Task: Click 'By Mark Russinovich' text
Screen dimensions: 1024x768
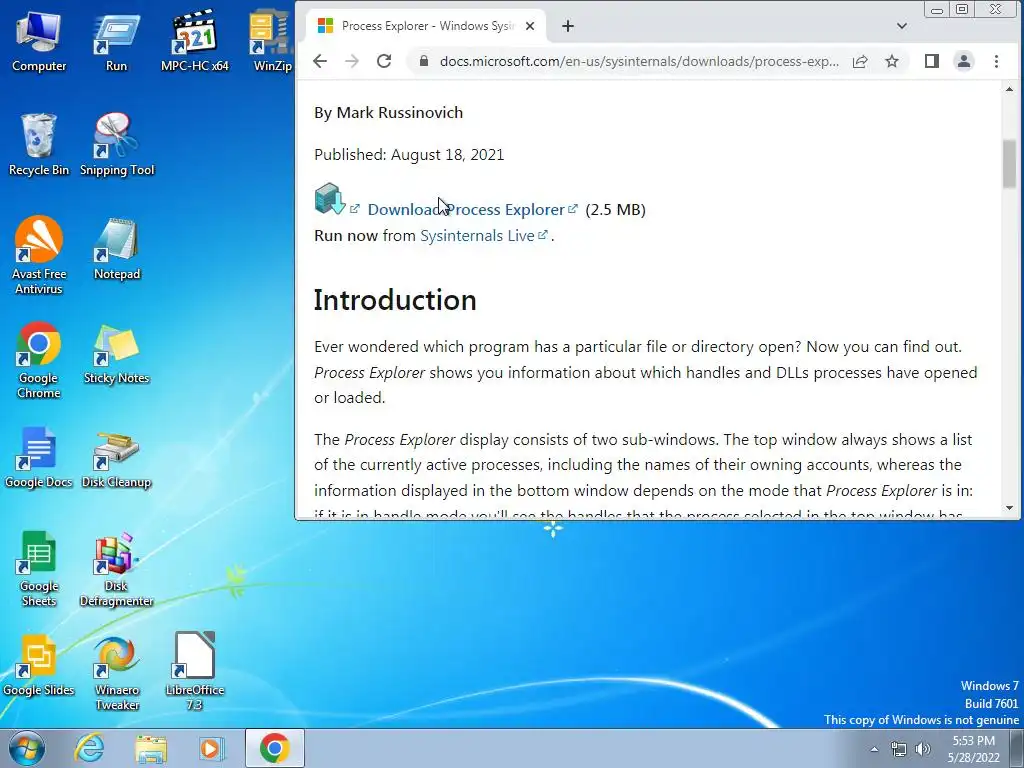Action: [x=389, y=112]
